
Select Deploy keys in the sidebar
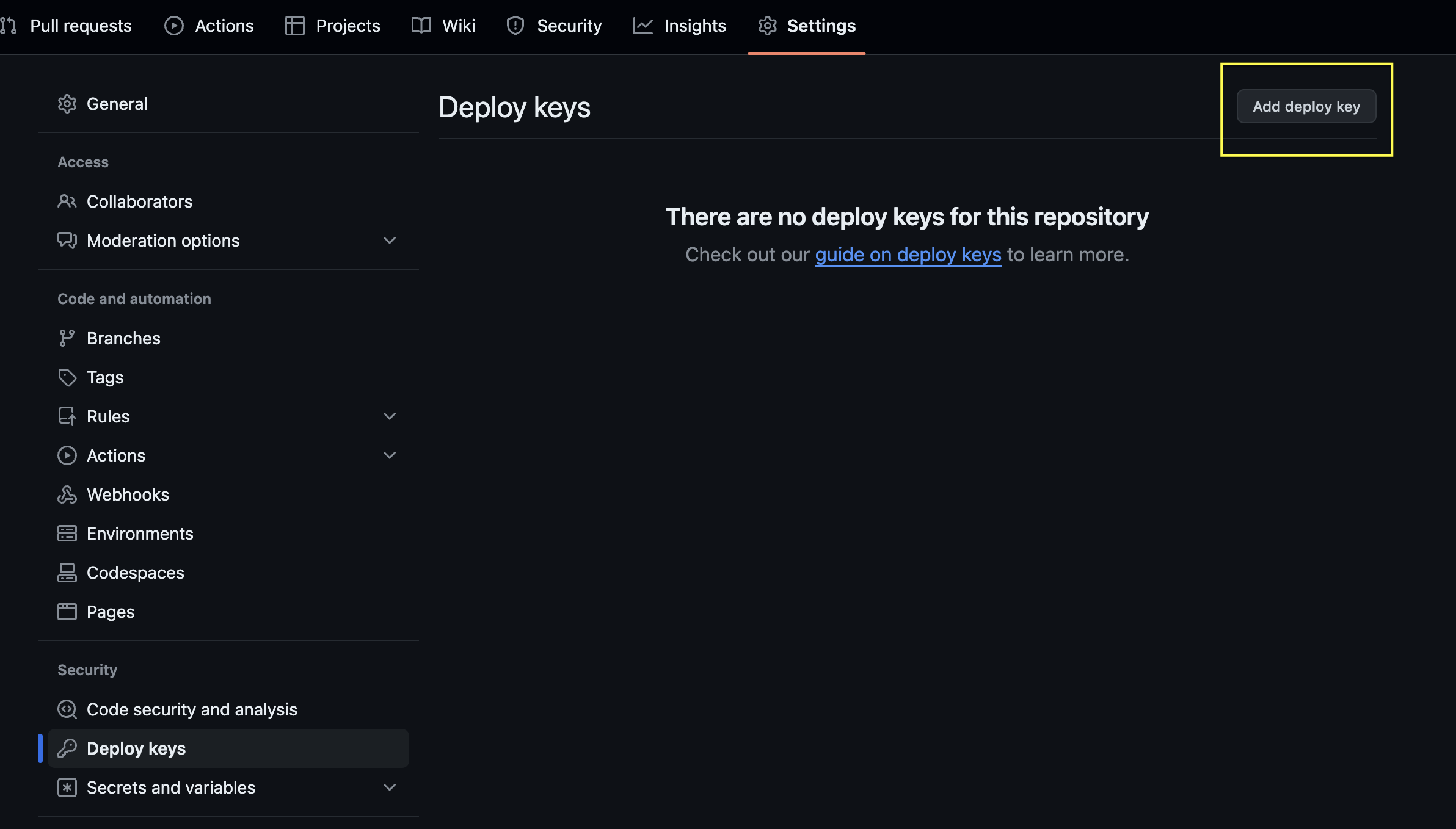tap(136, 748)
